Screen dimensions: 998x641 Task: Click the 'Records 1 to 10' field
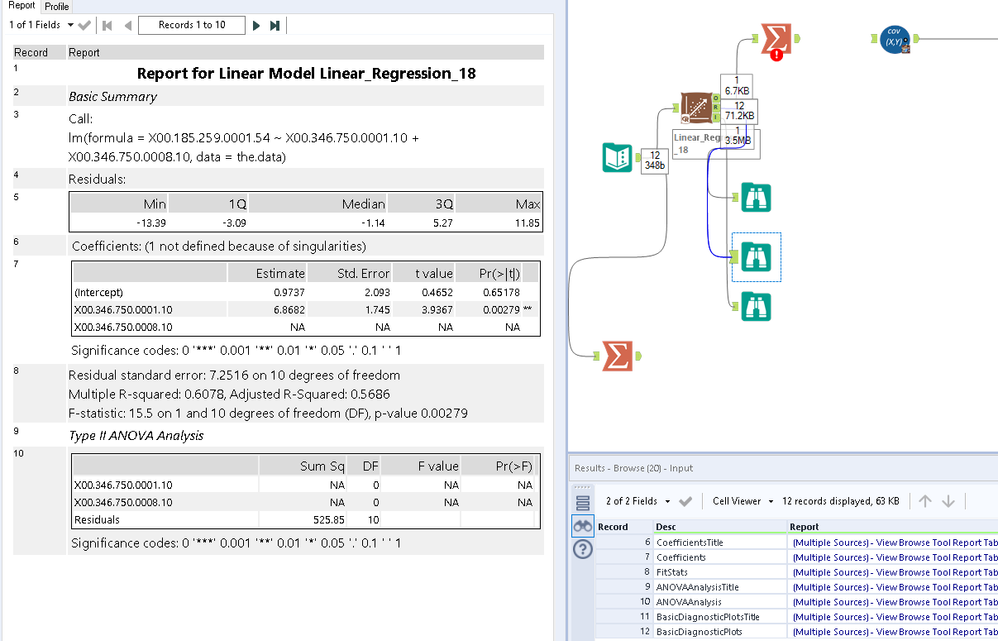192,25
